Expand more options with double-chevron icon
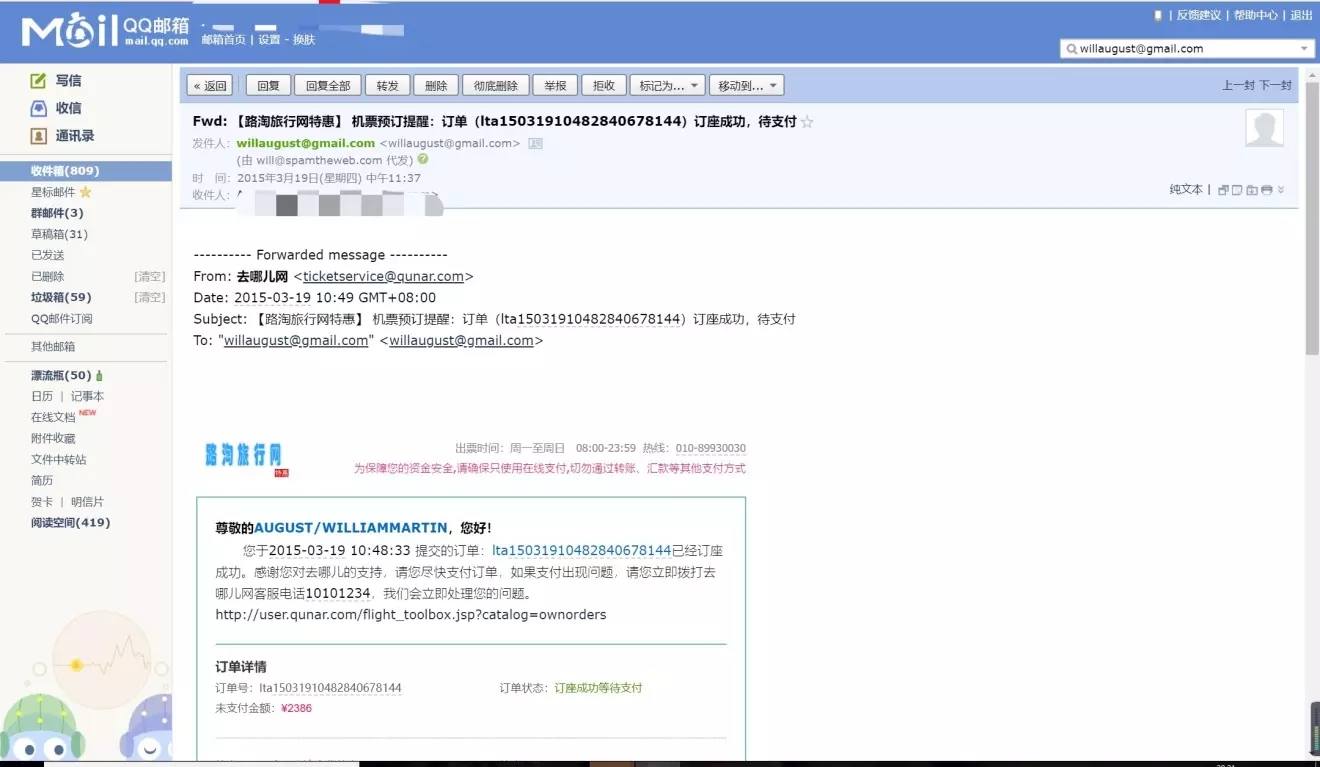 pos(1281,190)
